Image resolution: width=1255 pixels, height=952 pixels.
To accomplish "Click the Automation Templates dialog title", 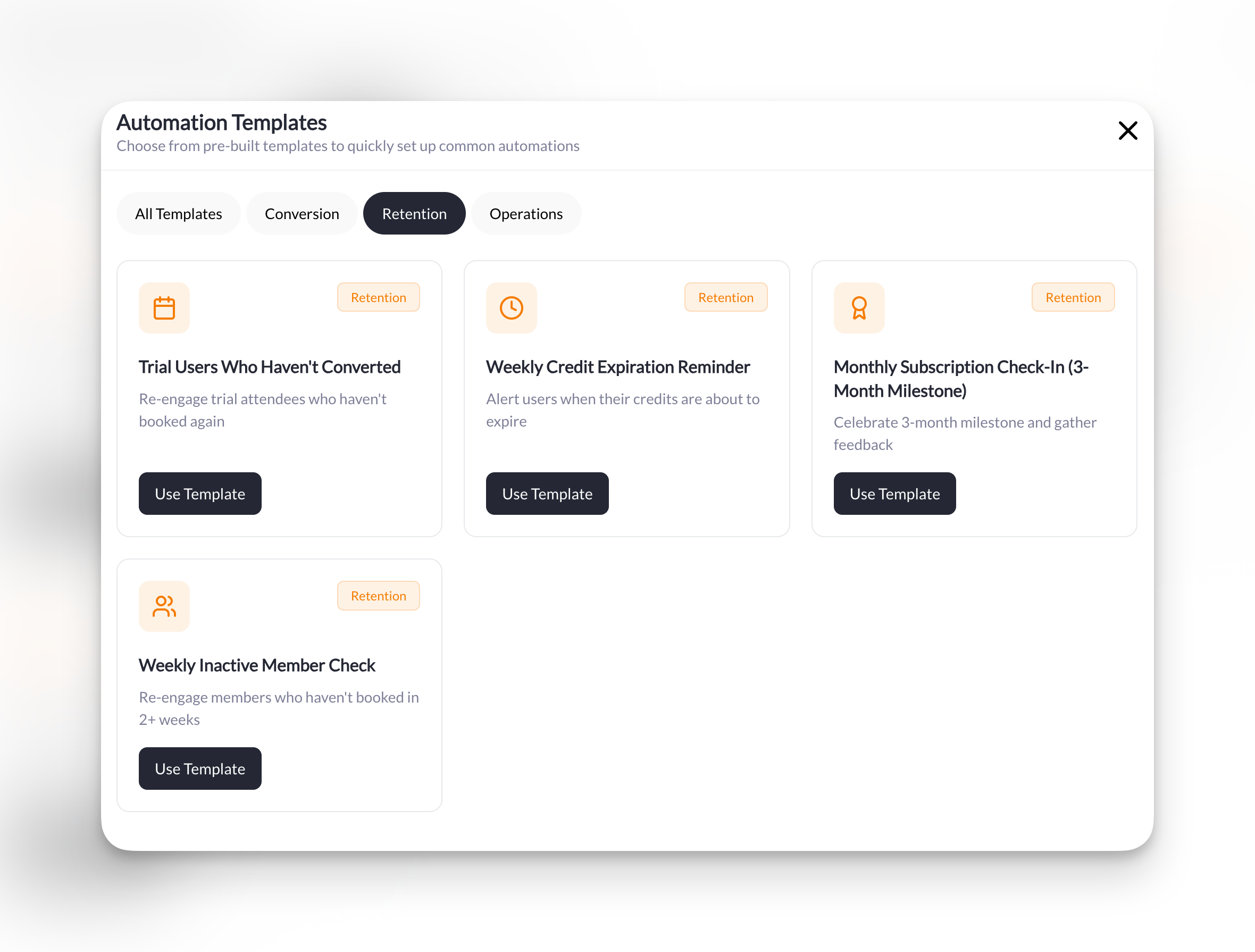I will (x=221, y=122).
